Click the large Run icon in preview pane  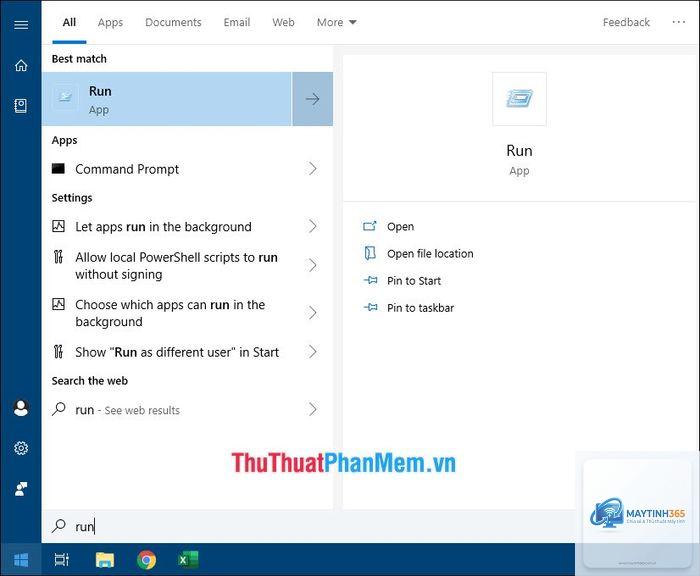coord(519,99)
